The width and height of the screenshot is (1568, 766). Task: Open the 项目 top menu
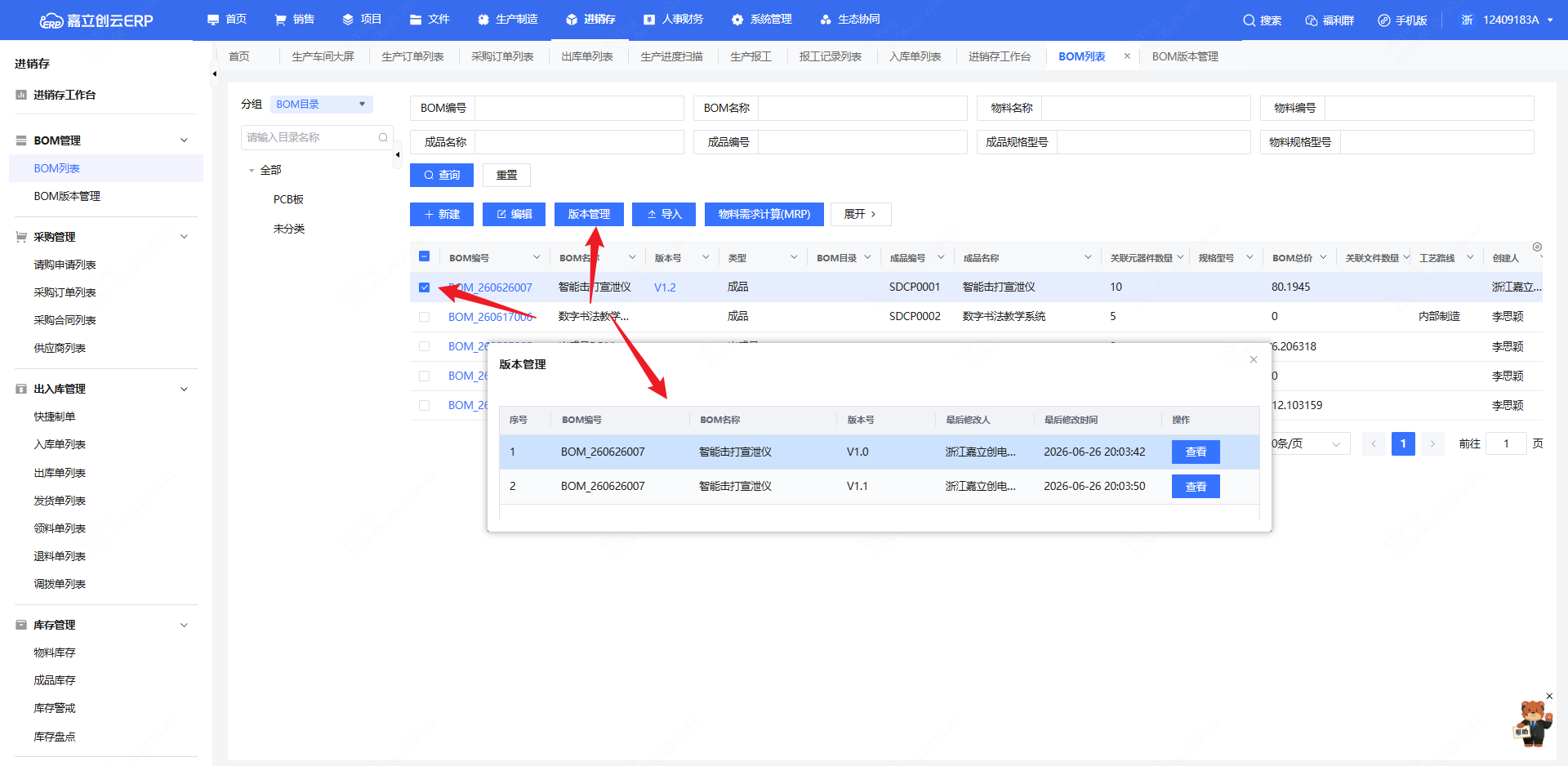coord(362,20)
